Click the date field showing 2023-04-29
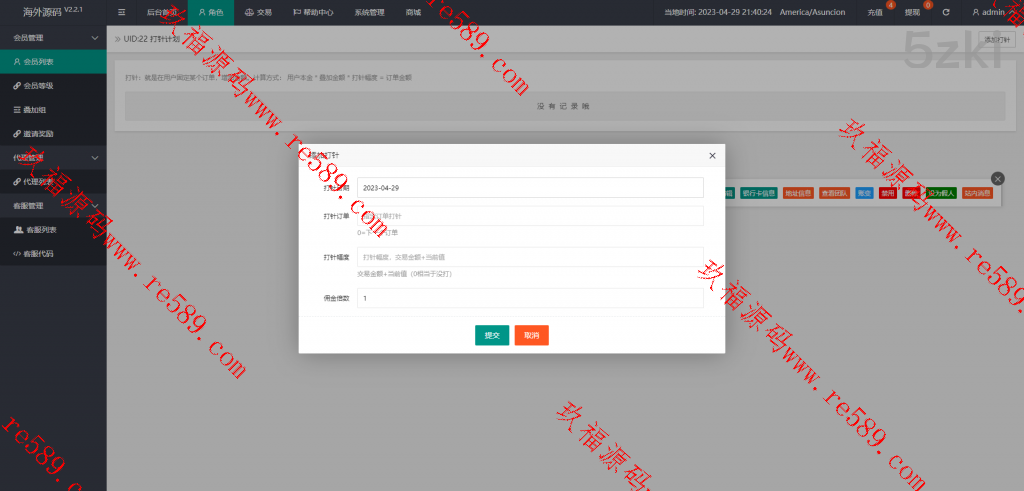The height and width of the screenshot is (491, 1024). click(x=530, y=188)
